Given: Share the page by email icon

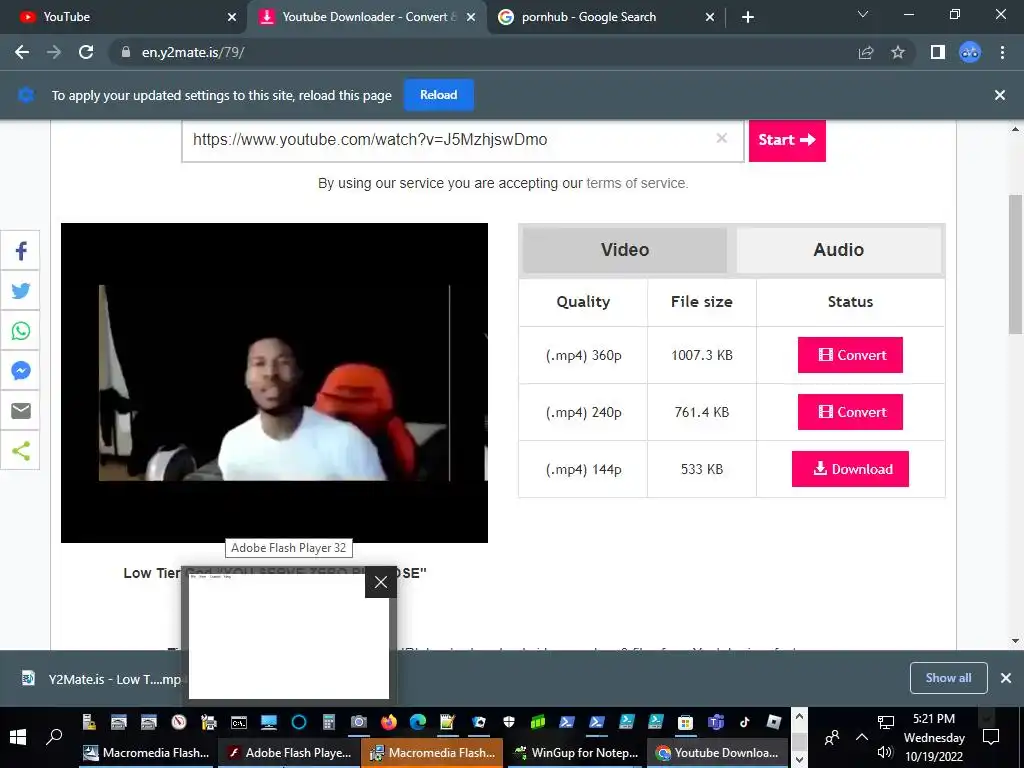Looking at the screenshot, I should (x=20, y=410).
